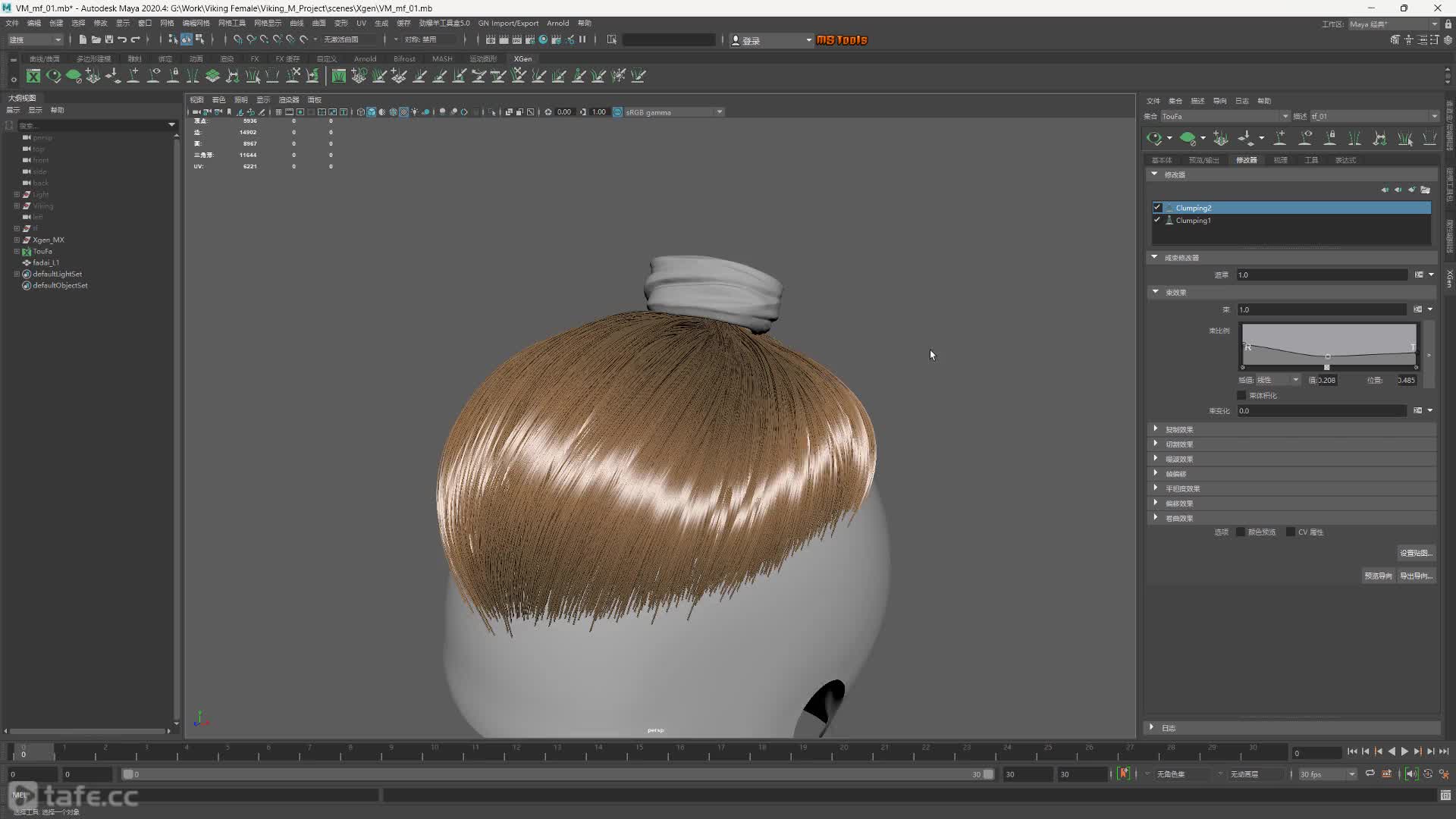Select the Clumping1 modifier row
Screen dimensions: 1456x819
pyautogui.click(x=1291, y=220)
